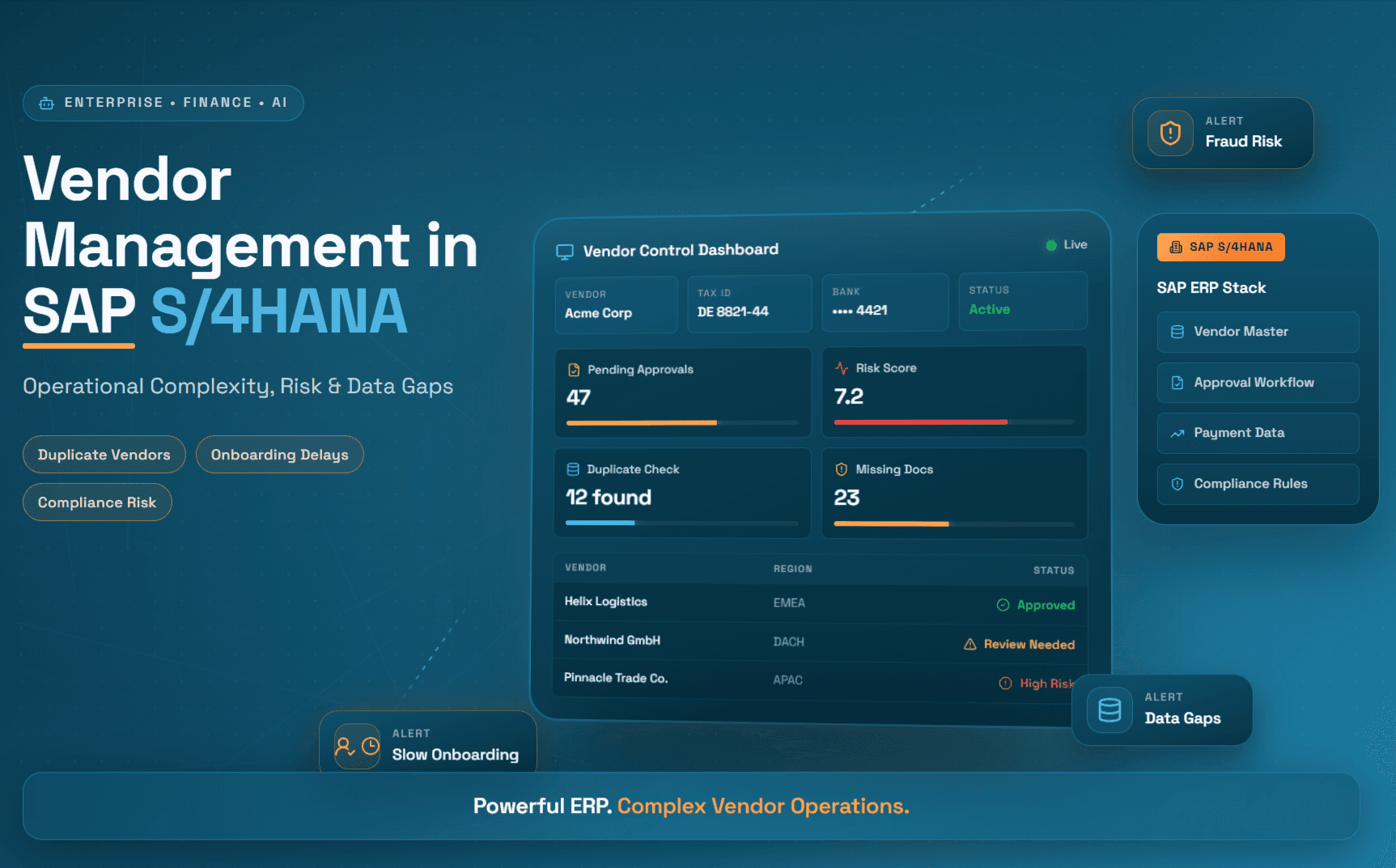This screenshot has width=1396, height=868.
Task: Select the Helix Logistics vendor row
Action: point(820,603)
